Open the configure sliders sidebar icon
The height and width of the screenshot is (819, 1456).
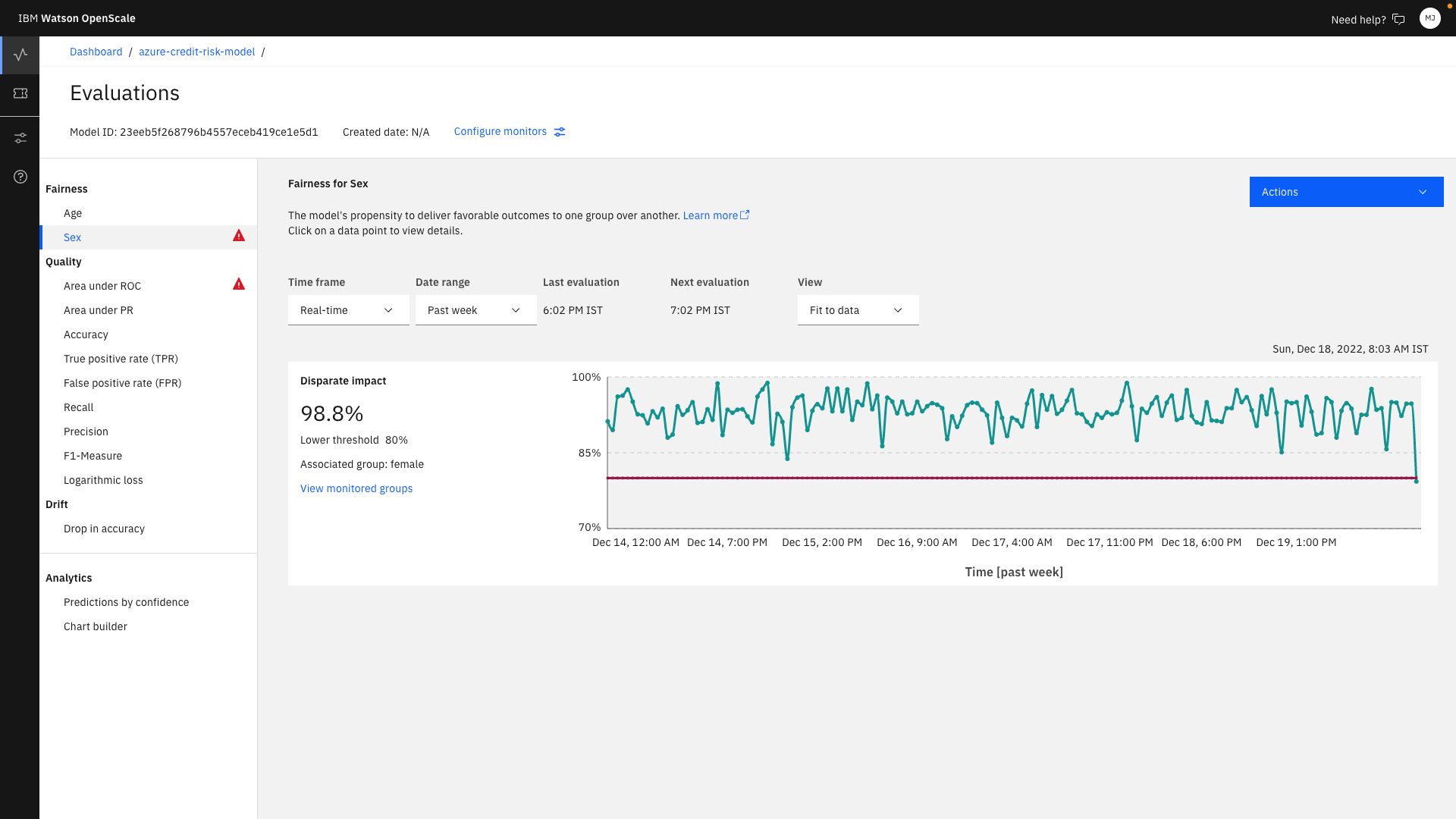[x=20, y=138]
